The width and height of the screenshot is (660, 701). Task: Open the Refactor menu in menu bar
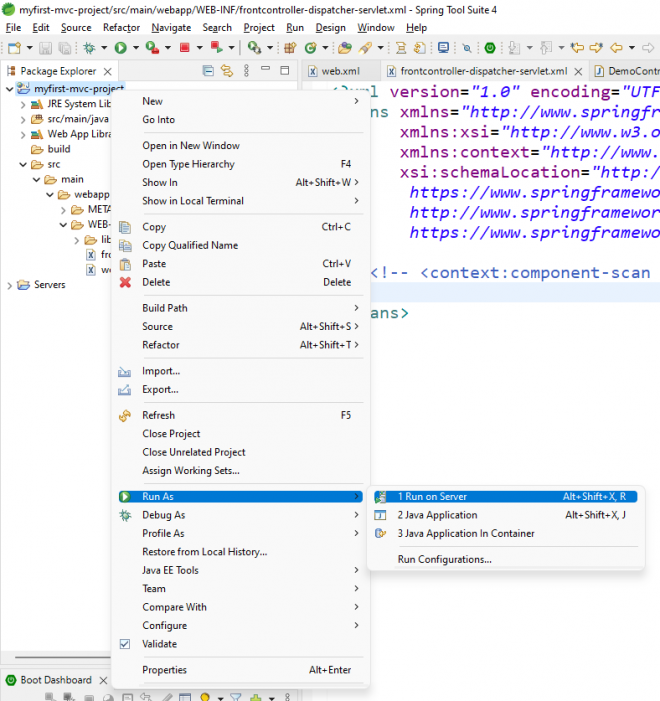(121, 28)
